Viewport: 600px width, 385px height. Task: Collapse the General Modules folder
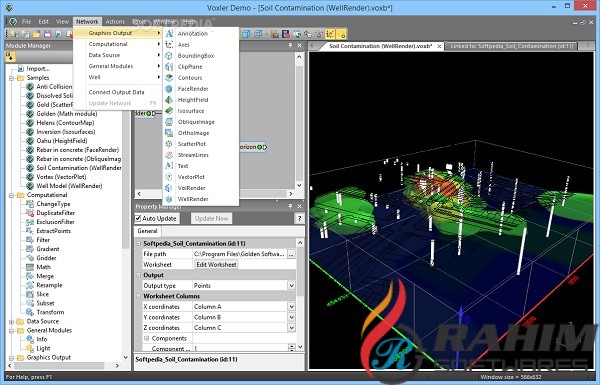[x=11, y=331]
